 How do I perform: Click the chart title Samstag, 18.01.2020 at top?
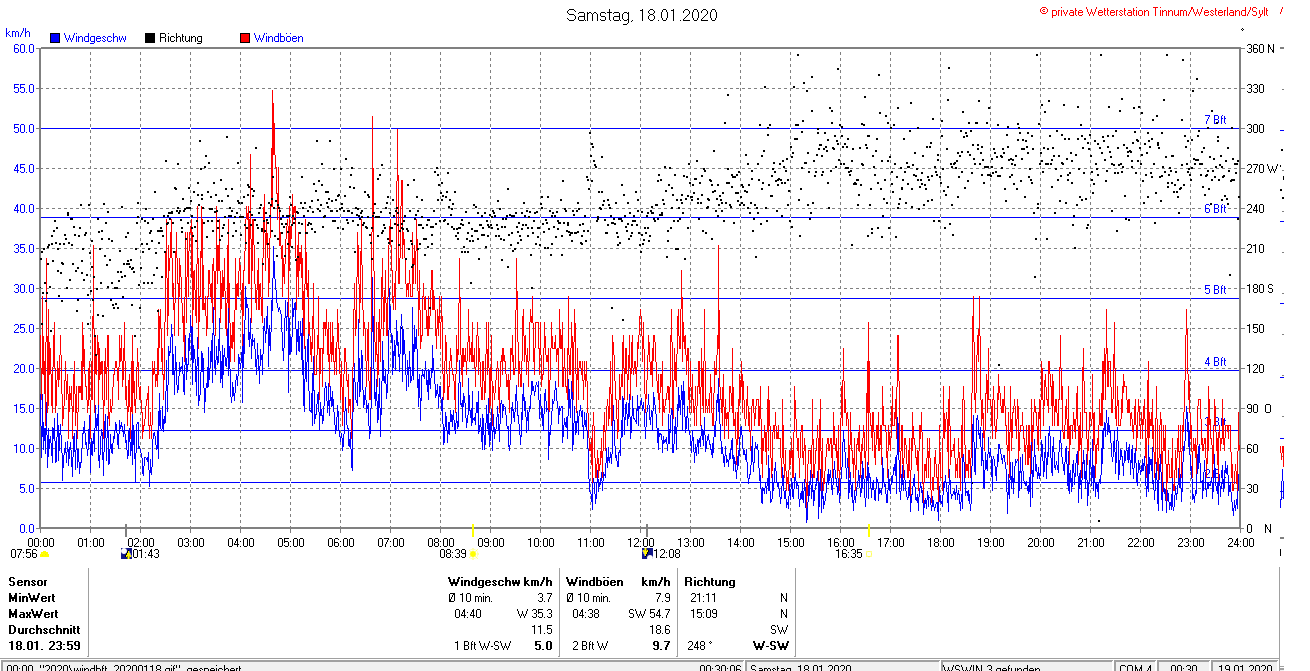pyautogui.click(x=641, y=15)
